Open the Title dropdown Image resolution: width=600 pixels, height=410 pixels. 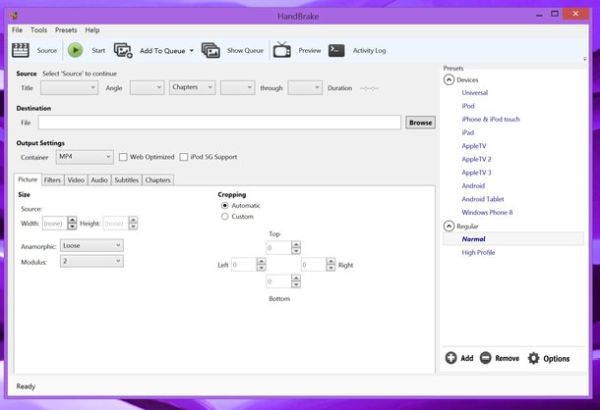[x=69, y=88]
